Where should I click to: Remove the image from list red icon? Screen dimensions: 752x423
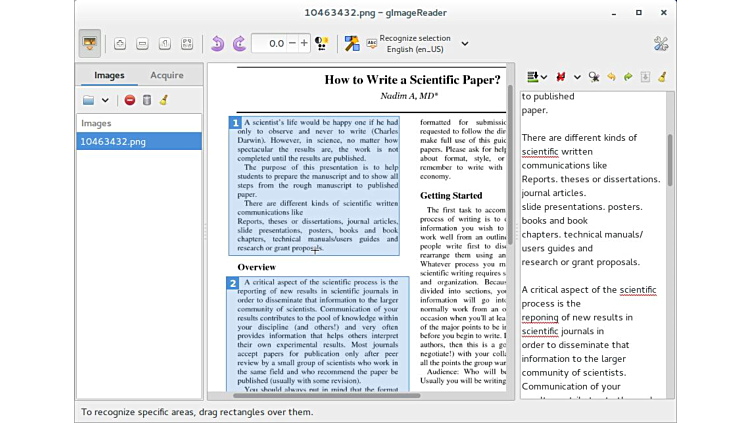pyautogui.click(x=129, y=100)
